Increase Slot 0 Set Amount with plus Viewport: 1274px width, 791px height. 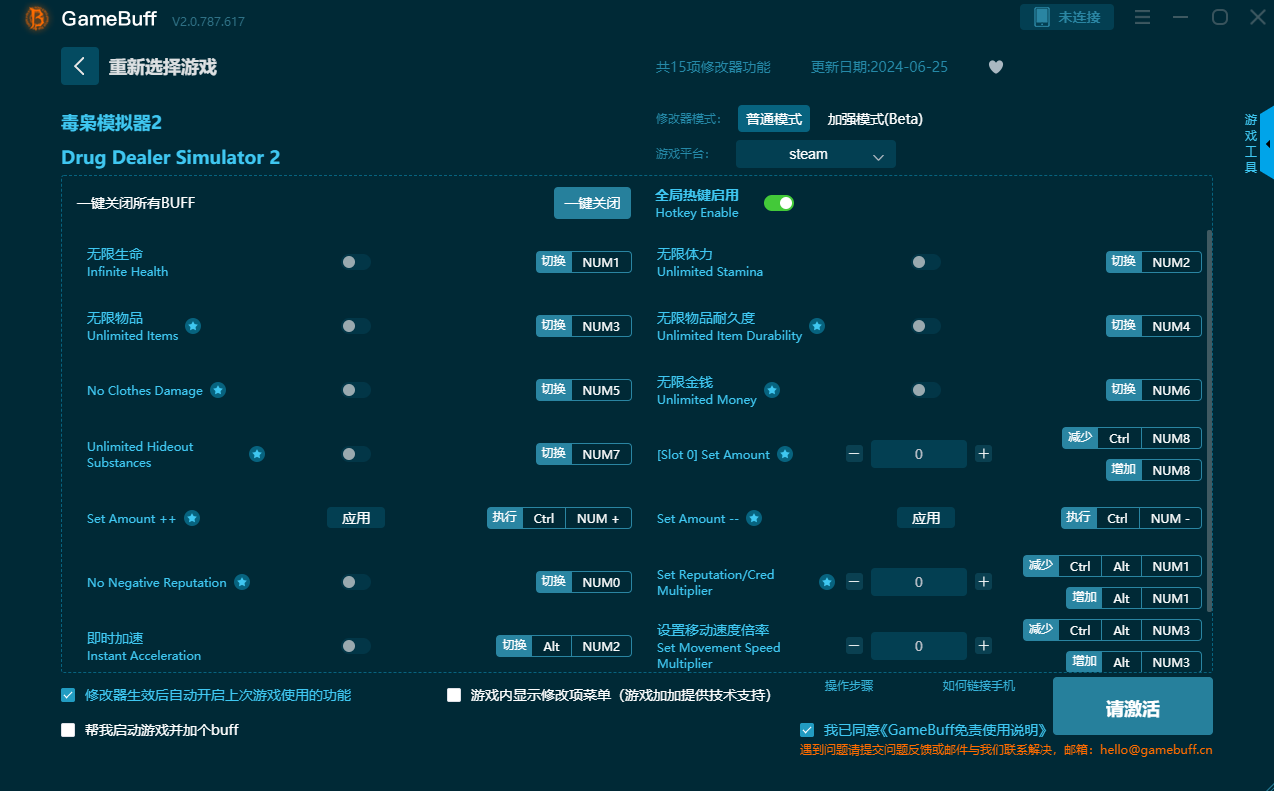pyautogui.click(x=983, y=454)
